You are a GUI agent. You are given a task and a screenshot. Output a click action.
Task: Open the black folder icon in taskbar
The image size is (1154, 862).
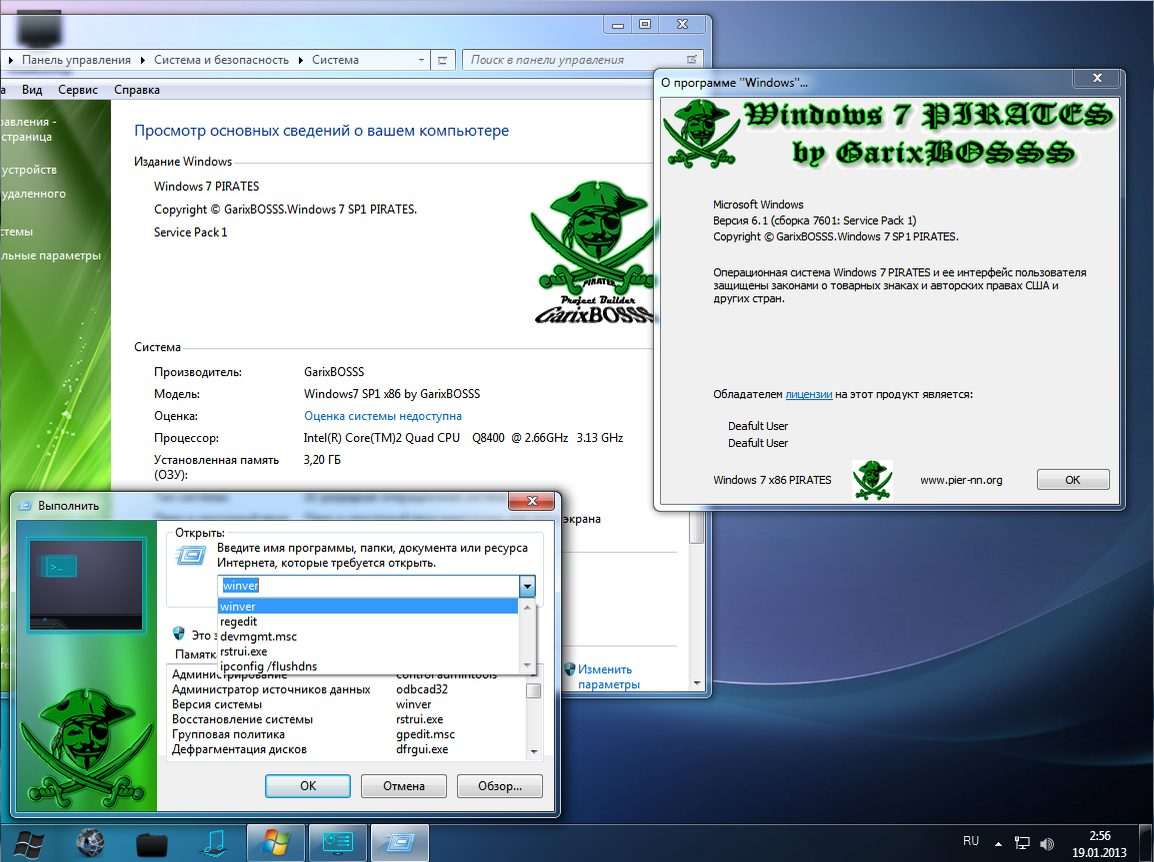point(152,844)
